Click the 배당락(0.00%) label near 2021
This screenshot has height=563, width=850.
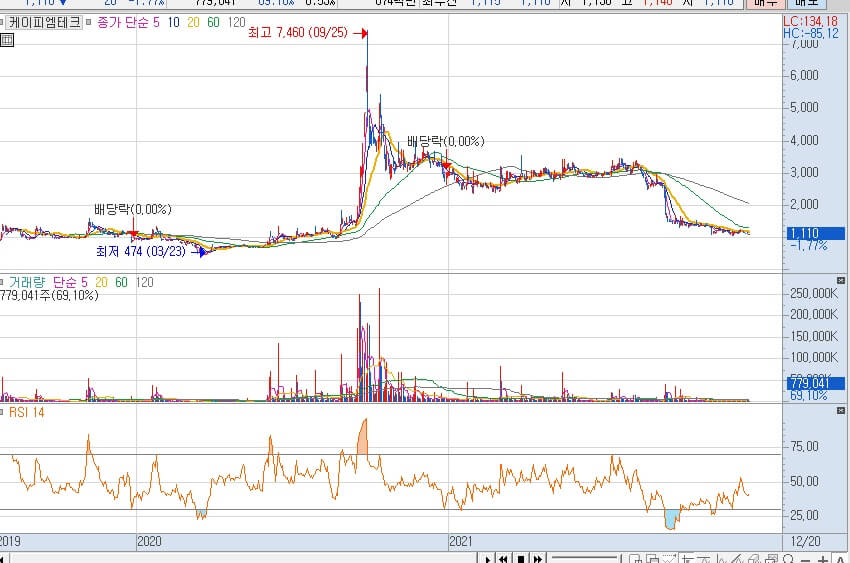point(446,141)
